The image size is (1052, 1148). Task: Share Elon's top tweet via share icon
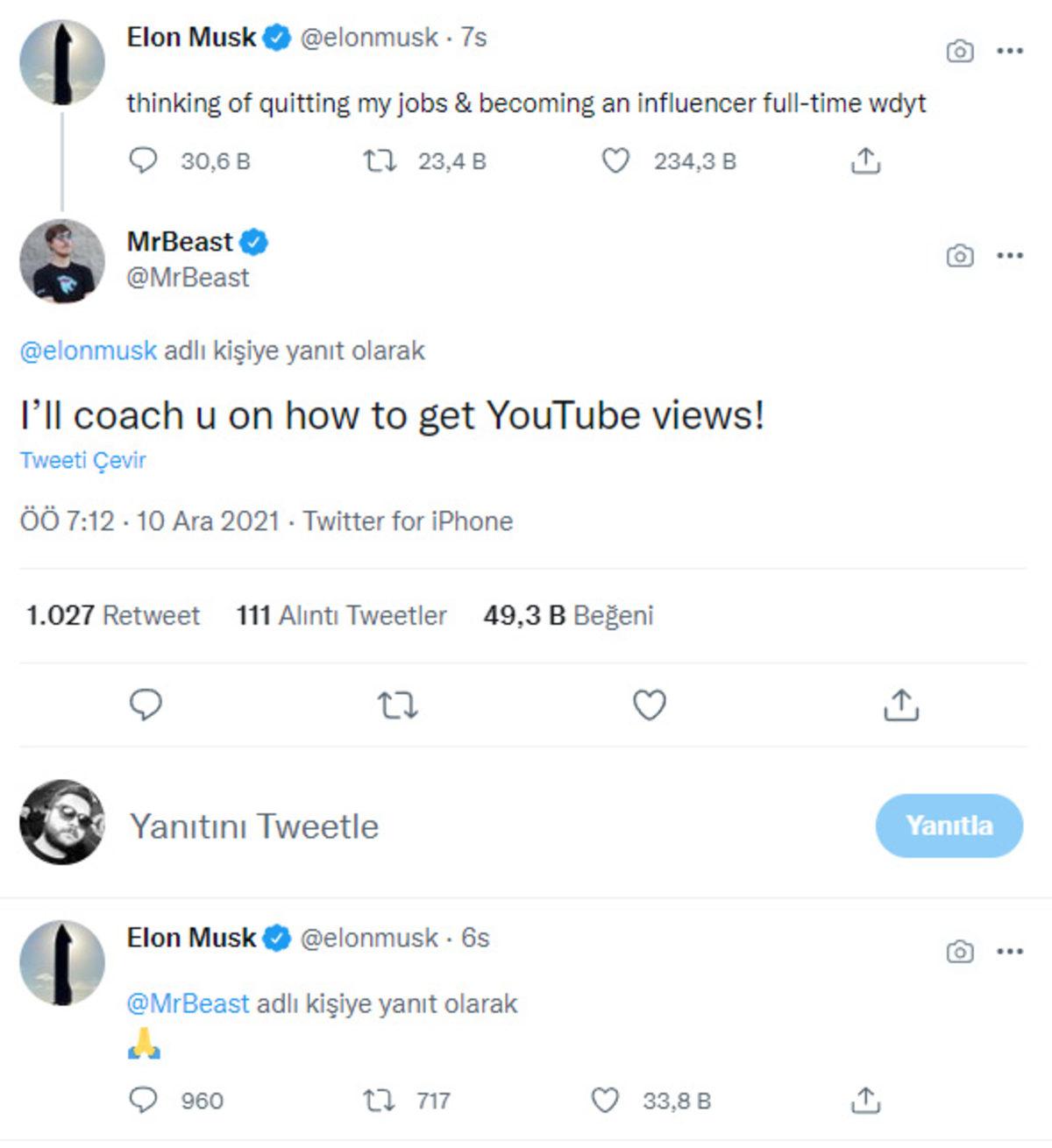[865, 160]
